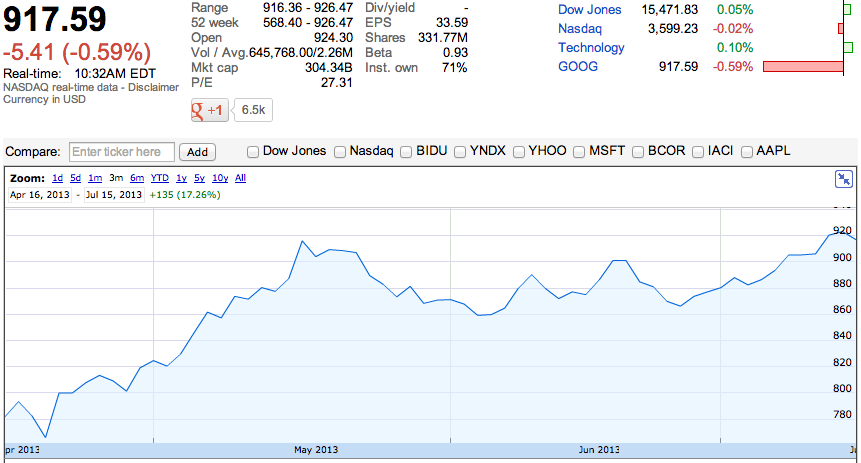The image size is (861, 463).
Task: Switch chart zoom to 6m
Action: click(137, 178)
